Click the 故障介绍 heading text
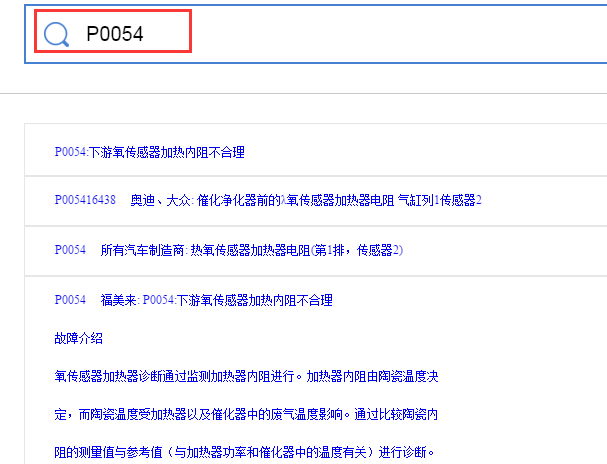This screenshot has height=464, width=607. 79,338
